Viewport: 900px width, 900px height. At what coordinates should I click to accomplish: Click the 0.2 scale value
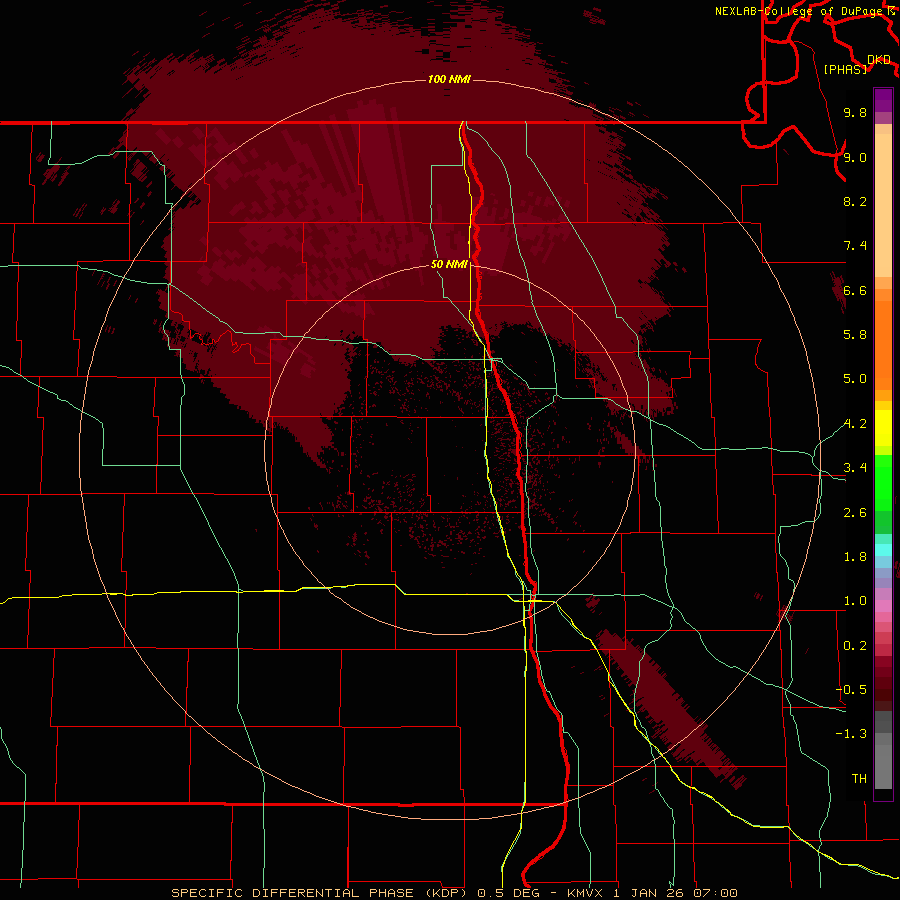pos(855,646)
